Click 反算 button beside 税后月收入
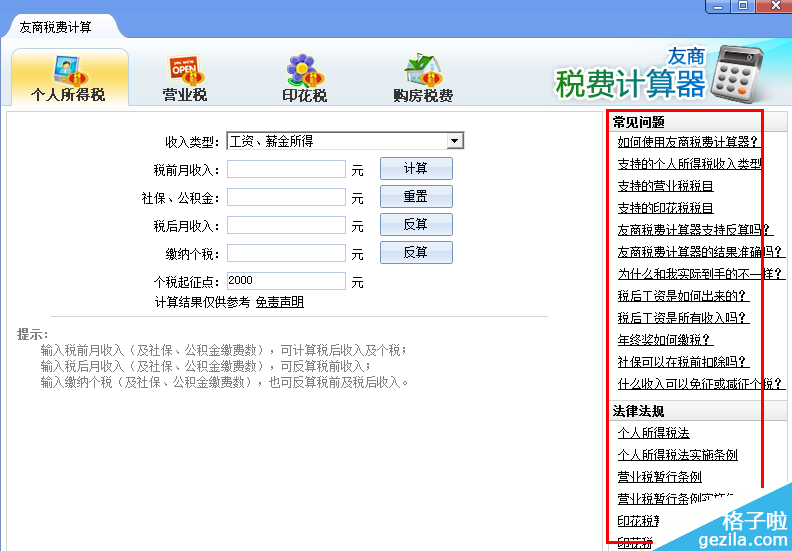The height and width of the screenshot is (551, 792). tap(415, 225)
